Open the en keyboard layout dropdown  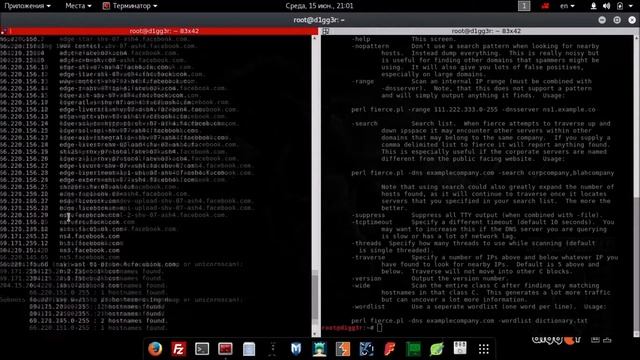[x=567, y=6]
